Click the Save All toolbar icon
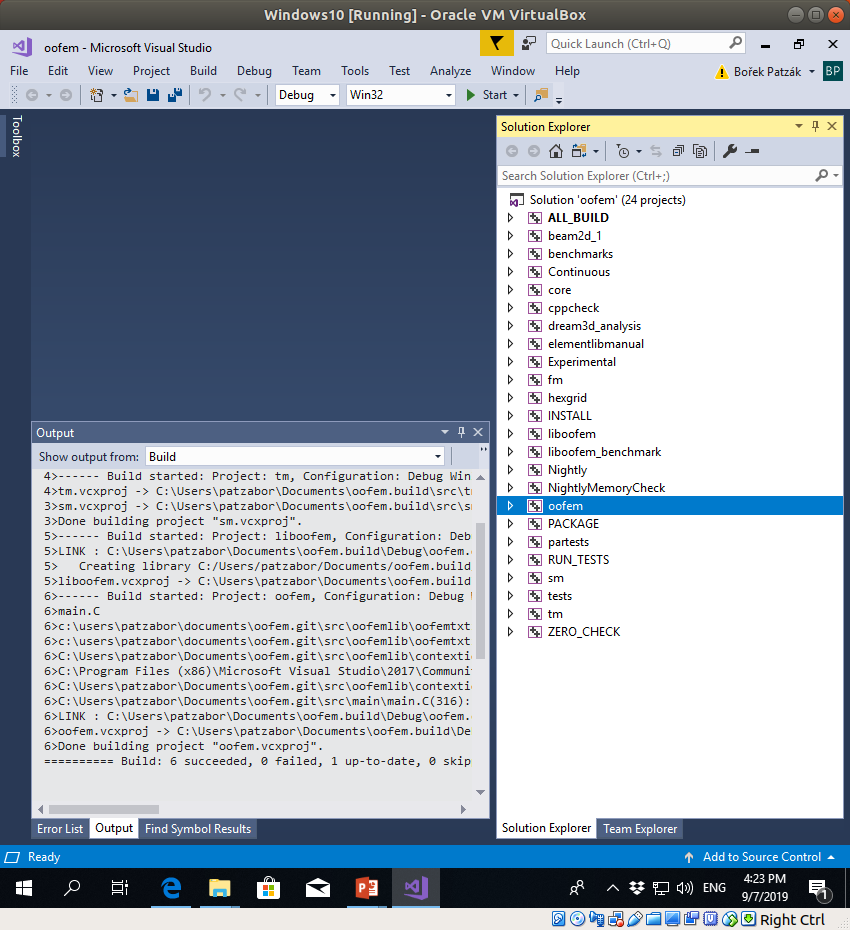The width and height of the screenshot is (850, 930). 174,95
